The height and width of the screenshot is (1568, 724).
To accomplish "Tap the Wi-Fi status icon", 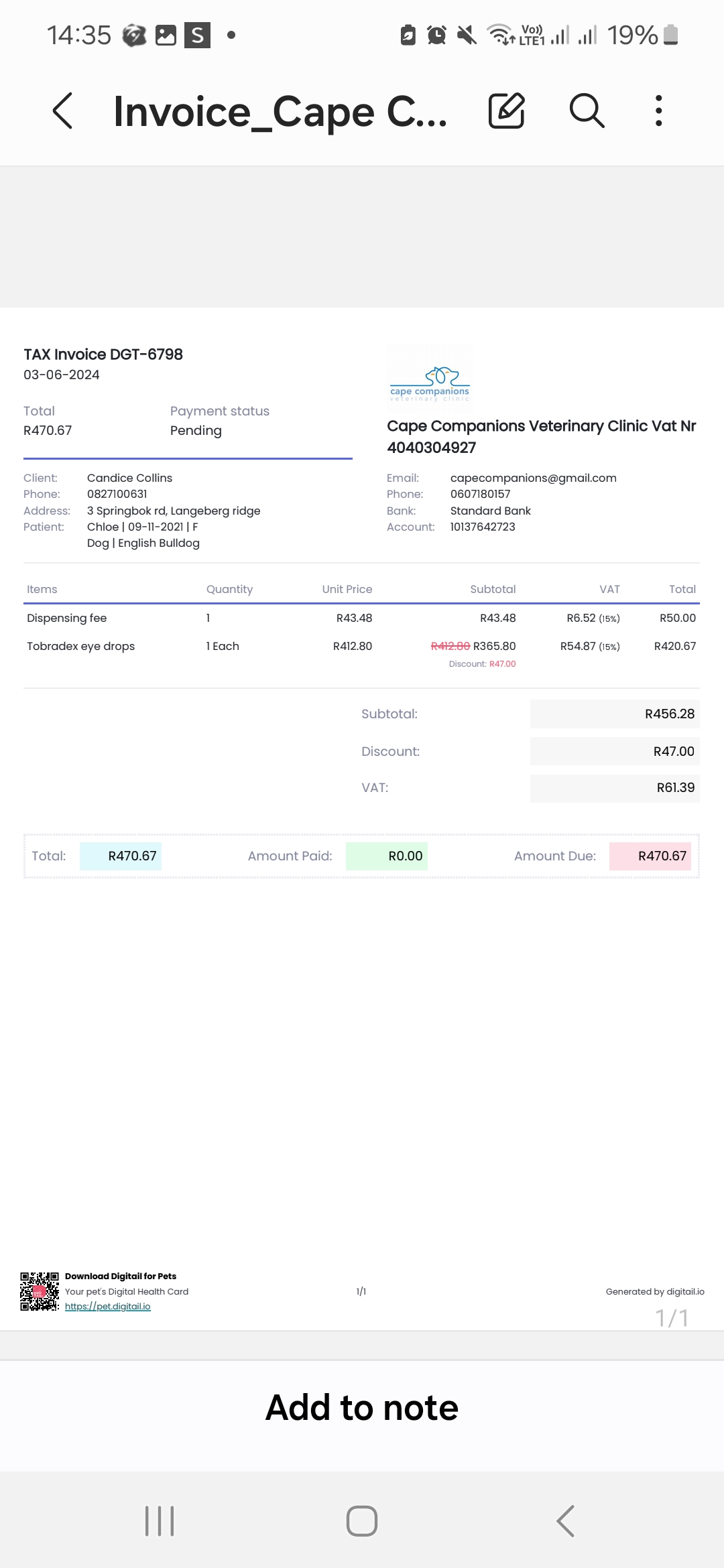I will pyautogui.click(x=501, y=35).
